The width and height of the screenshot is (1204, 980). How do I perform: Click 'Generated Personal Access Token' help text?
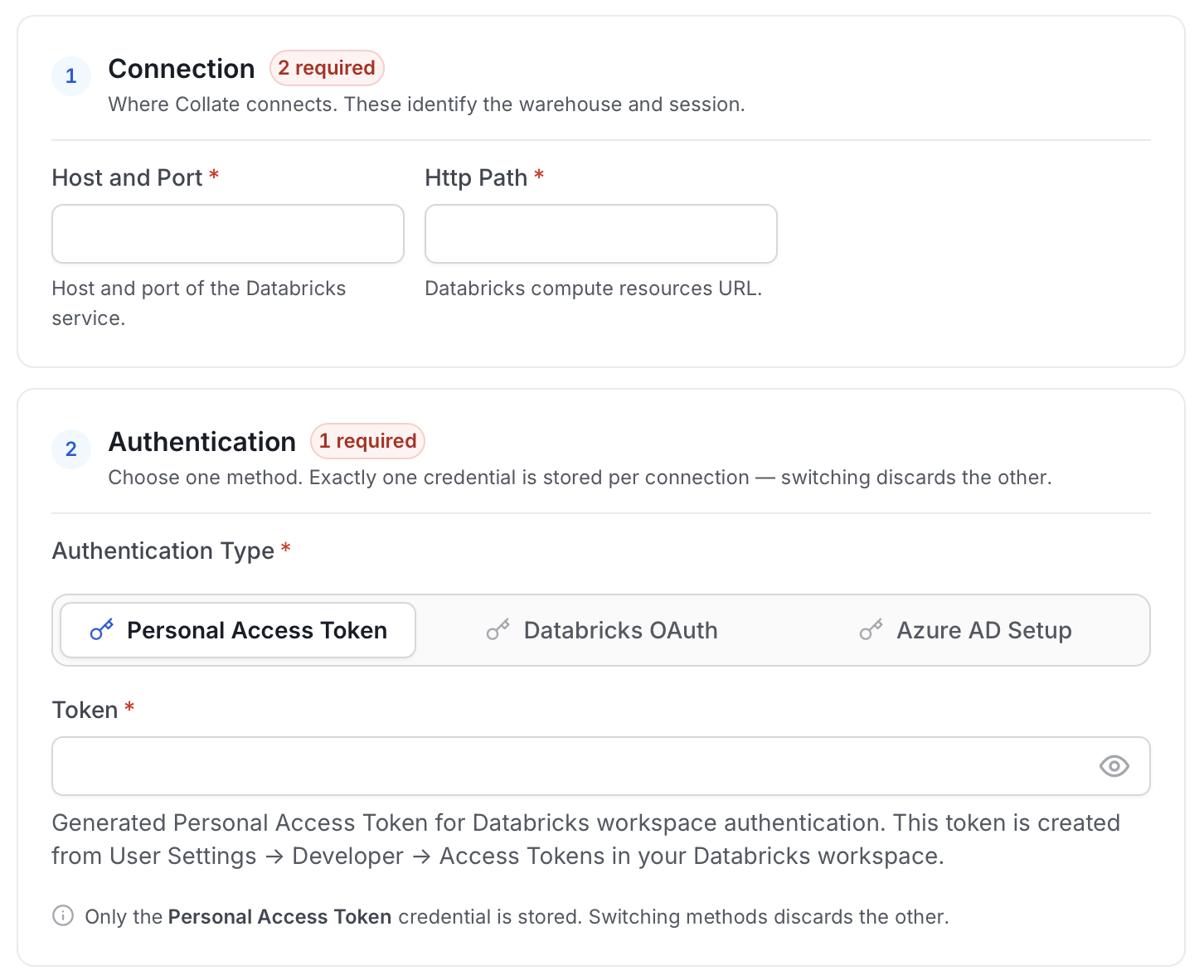pos(585,839)
